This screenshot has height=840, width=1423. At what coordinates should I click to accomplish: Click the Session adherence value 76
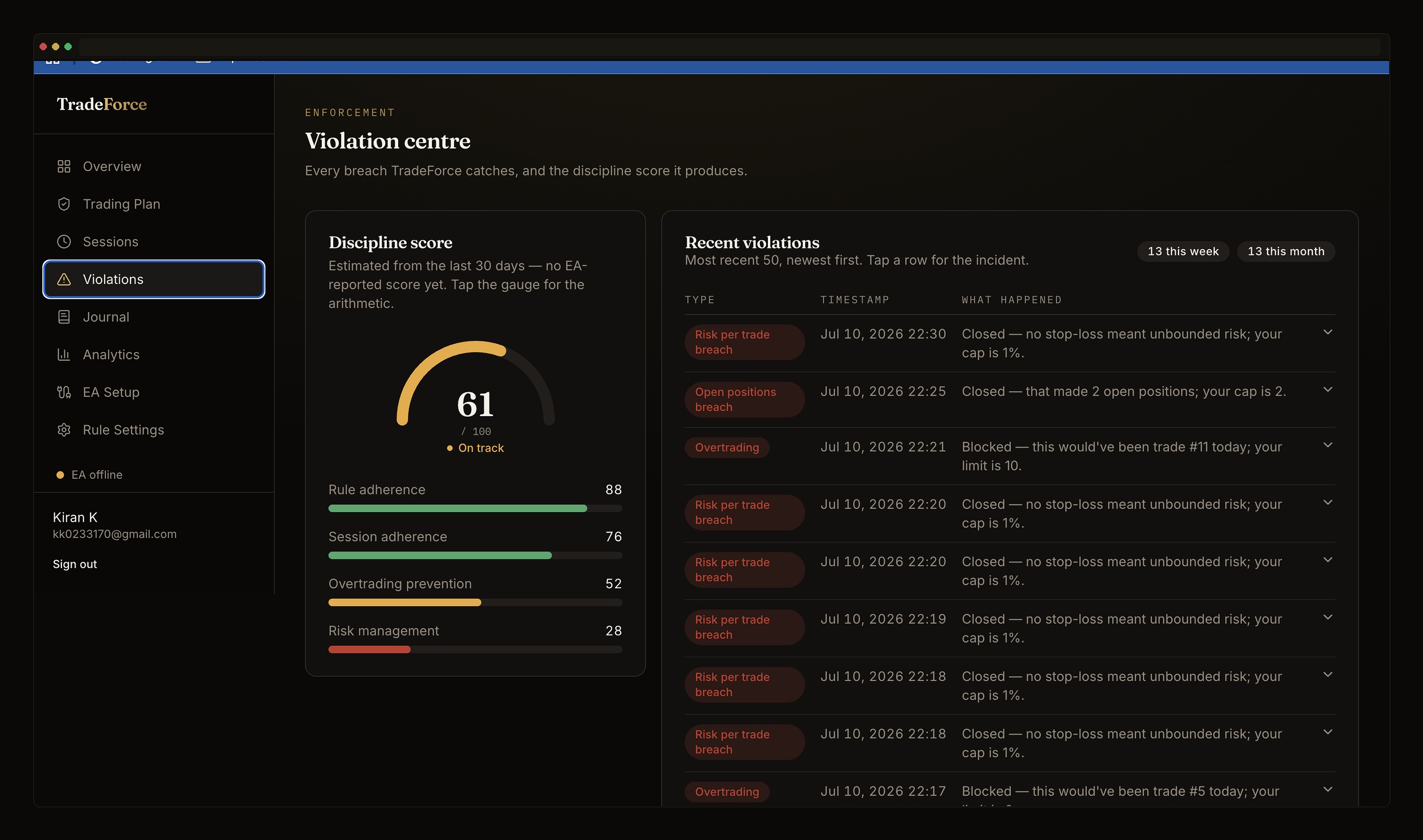click(614, 537)
